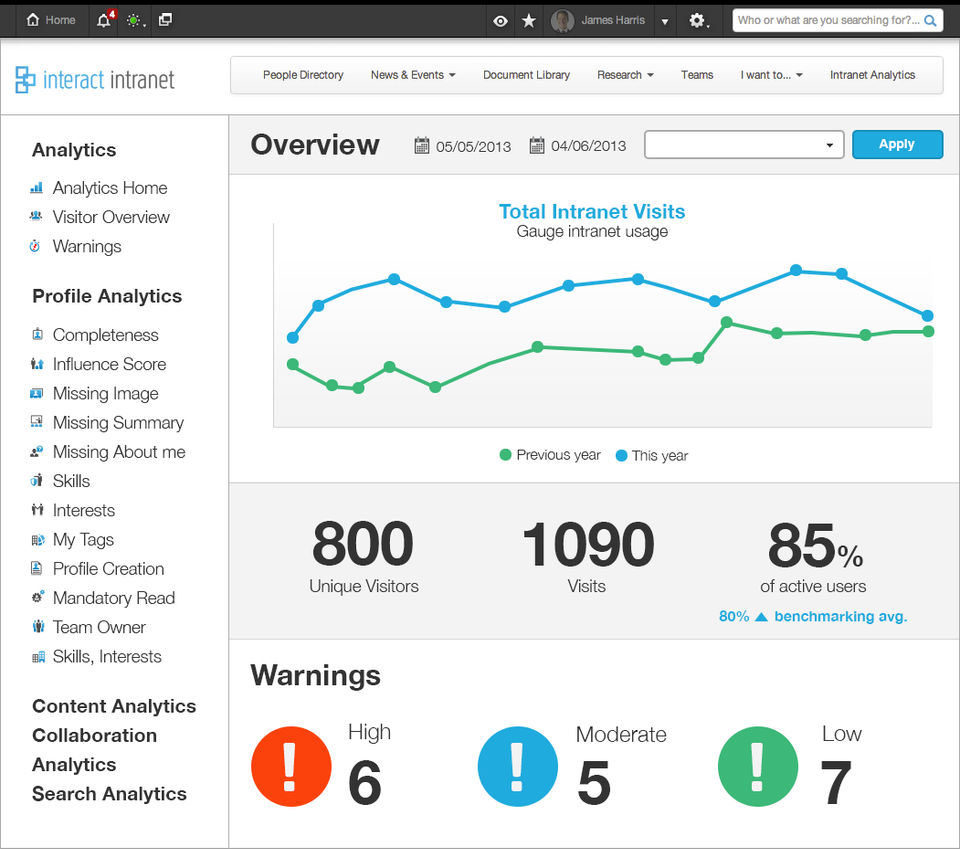Click the green Low warning icon
The width and height of the screenshot is (960, 849).
tap(758, 766)
